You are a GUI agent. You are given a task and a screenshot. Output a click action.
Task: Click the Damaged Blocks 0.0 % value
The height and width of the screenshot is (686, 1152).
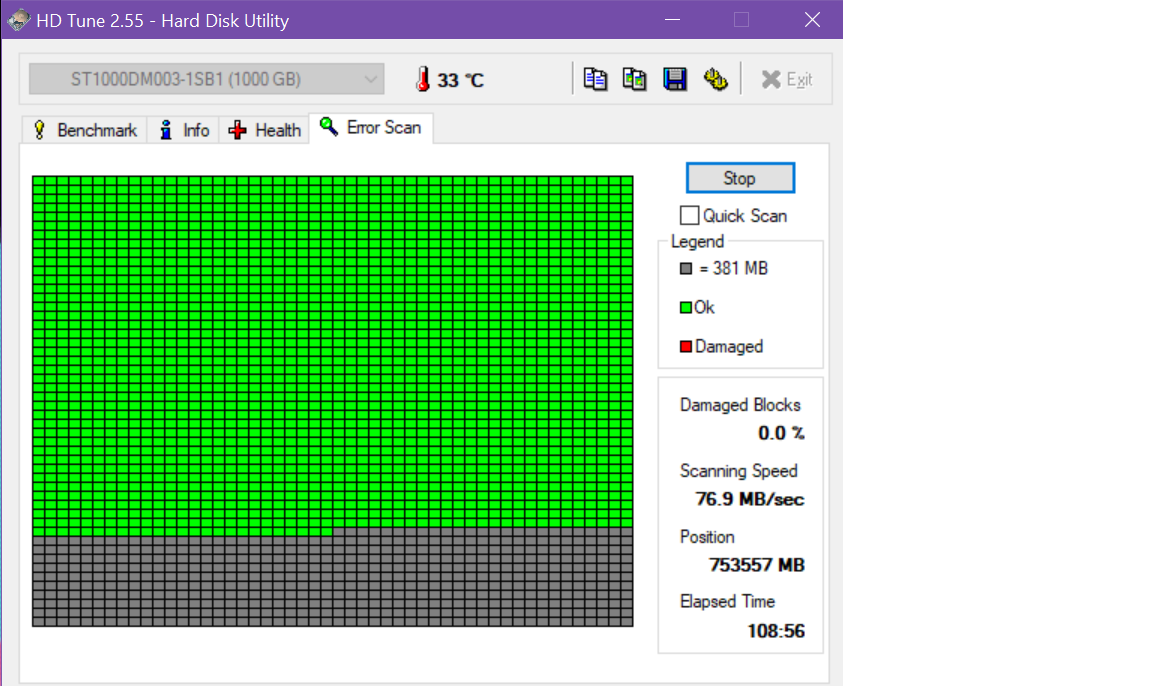pos(781,433)
